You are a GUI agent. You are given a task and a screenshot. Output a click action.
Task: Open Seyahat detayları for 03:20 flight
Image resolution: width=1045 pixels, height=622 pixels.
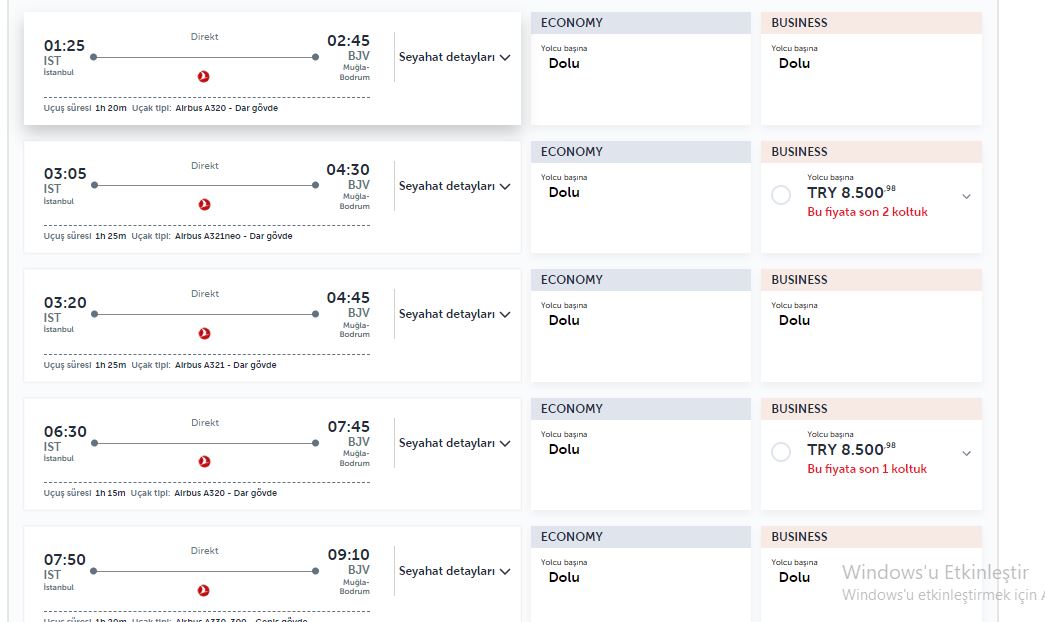pyautogui.click(x=455, y=314)
